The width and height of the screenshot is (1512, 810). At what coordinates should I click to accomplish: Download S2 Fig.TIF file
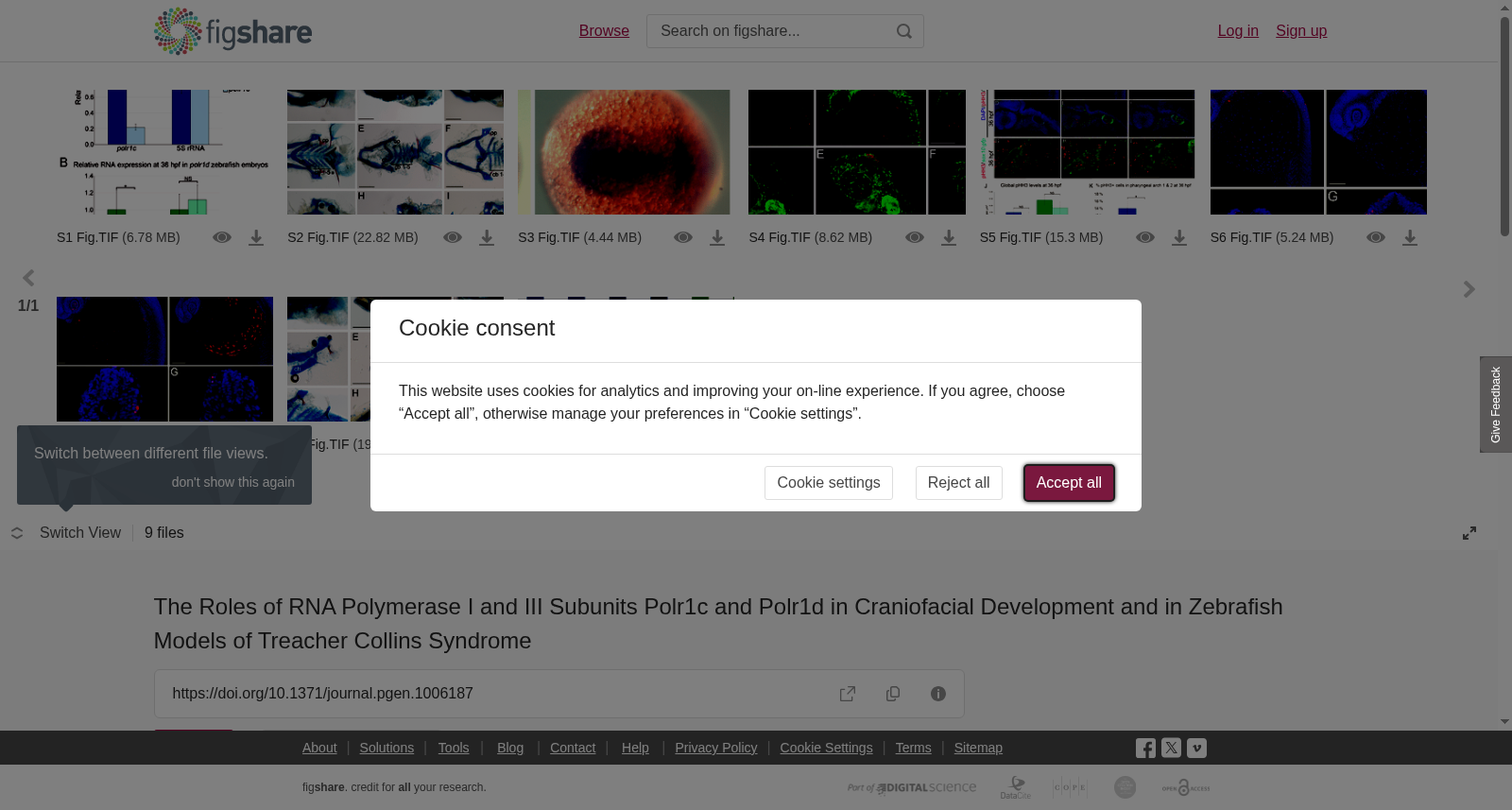pos(487,237)
